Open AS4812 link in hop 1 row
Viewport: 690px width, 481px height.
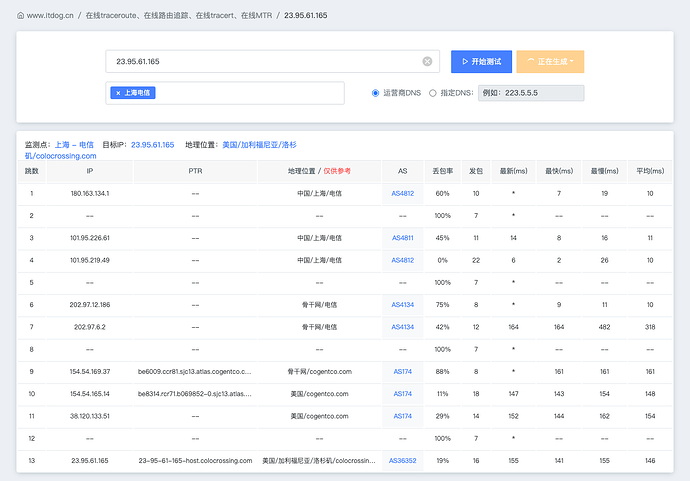[403, 193]
